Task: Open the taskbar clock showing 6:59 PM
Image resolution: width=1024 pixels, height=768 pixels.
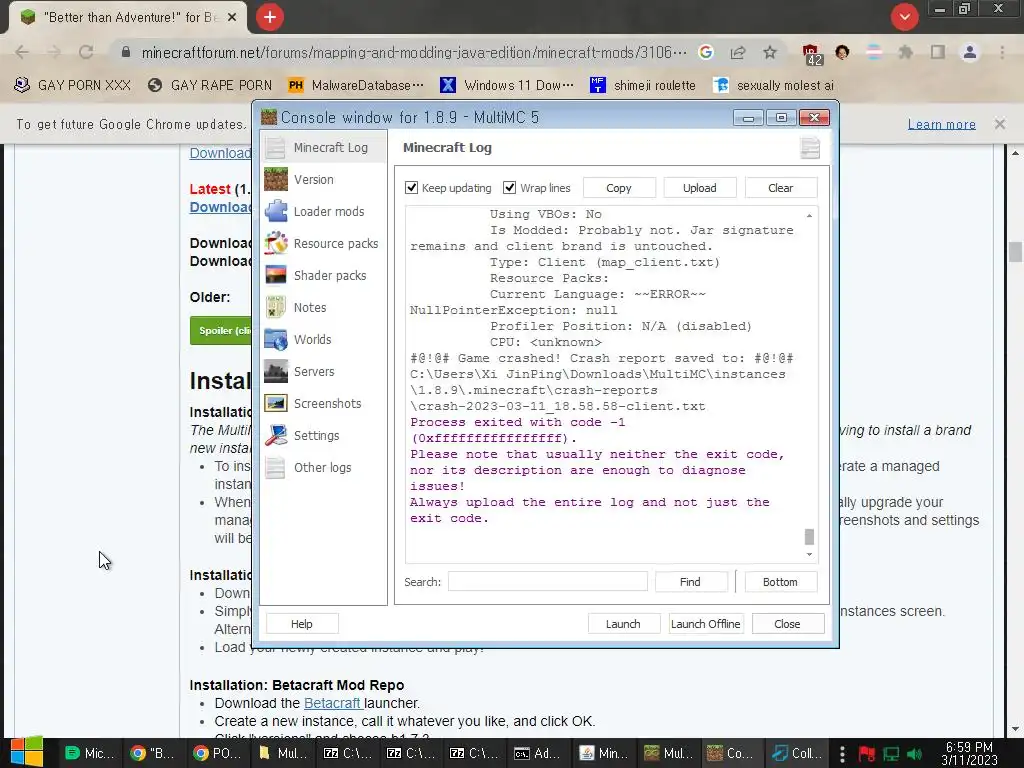Action: click(969, 754)
